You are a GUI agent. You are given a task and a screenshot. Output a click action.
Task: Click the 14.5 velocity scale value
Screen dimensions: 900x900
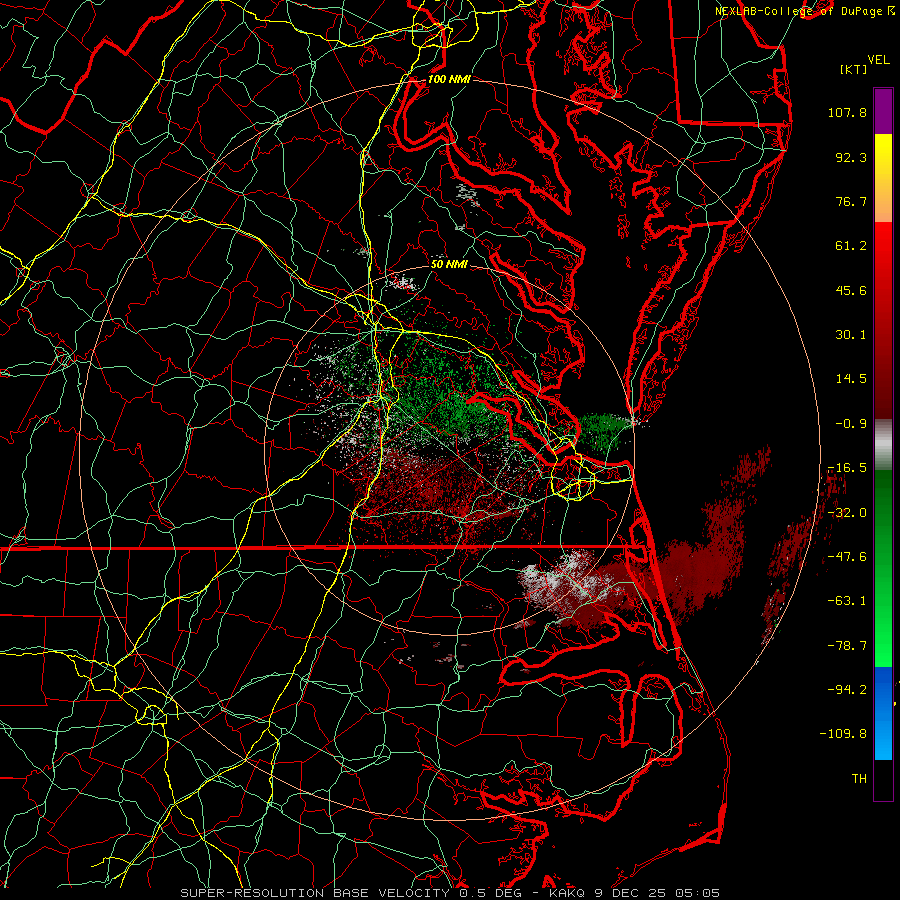(x=851, y=379)
